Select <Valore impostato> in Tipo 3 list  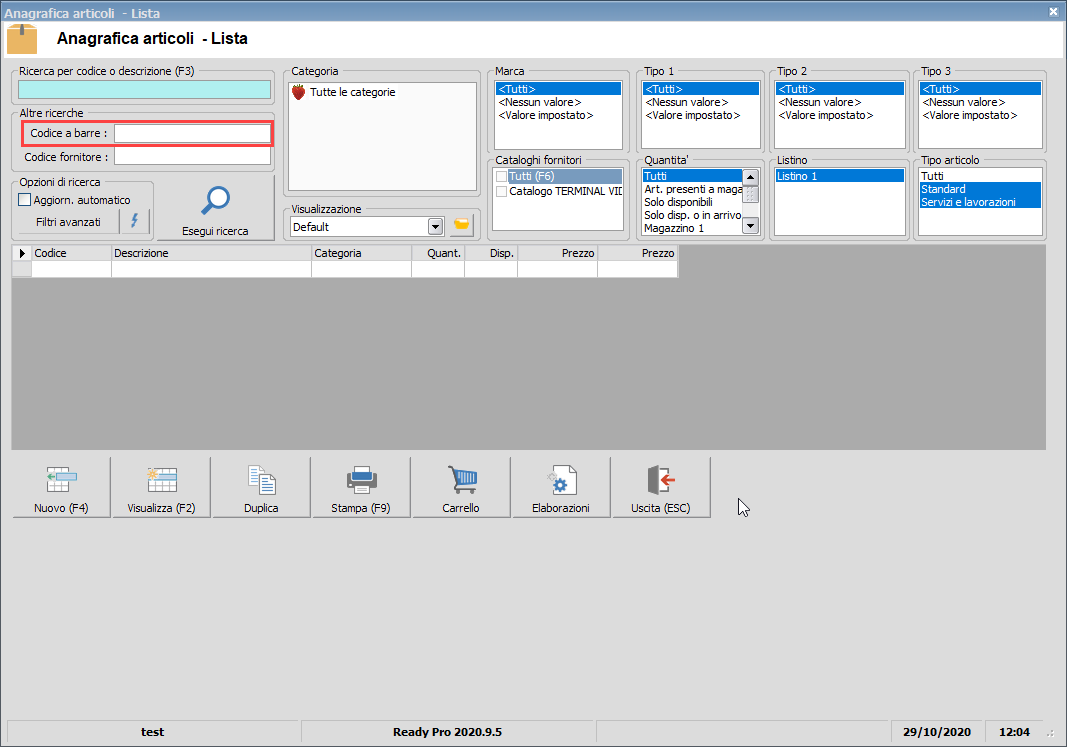[x=980, y=115]
